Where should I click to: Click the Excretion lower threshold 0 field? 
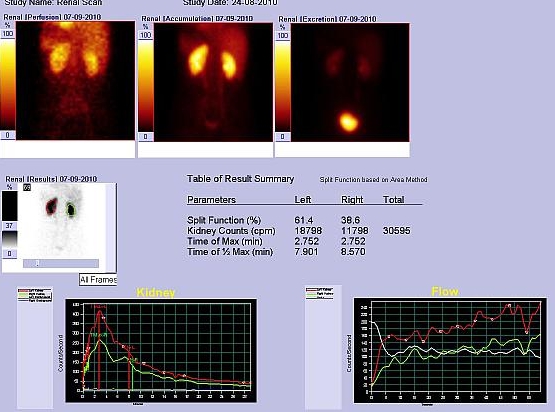click(282, 137)
